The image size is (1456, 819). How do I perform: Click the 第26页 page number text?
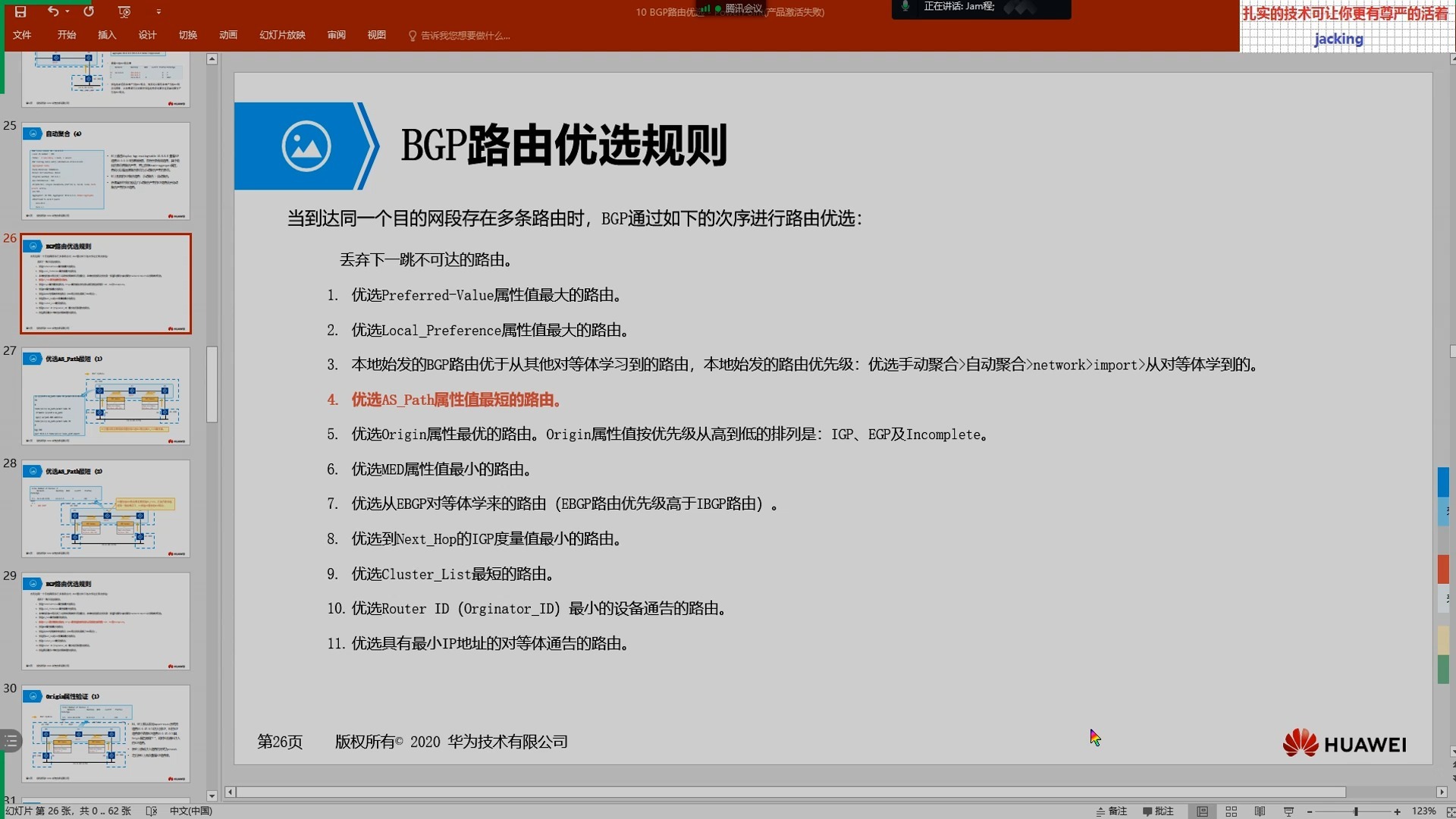coord(280,742)
